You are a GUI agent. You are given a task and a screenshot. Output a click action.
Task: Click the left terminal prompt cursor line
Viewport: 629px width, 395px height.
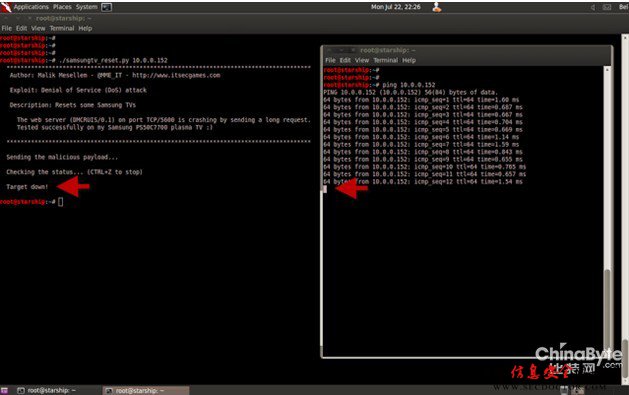(x=31, y=202)
